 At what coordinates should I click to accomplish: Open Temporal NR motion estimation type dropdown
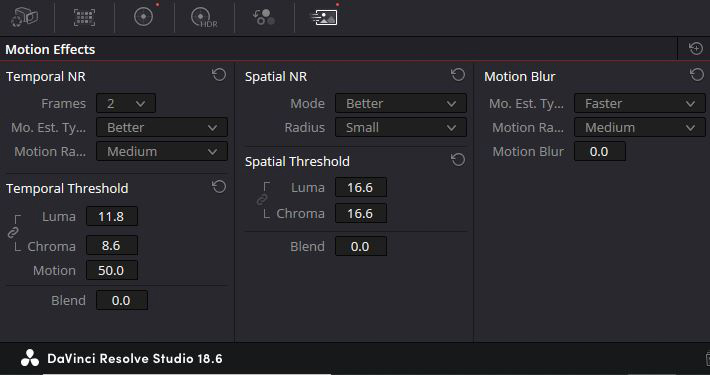[162, 127]
